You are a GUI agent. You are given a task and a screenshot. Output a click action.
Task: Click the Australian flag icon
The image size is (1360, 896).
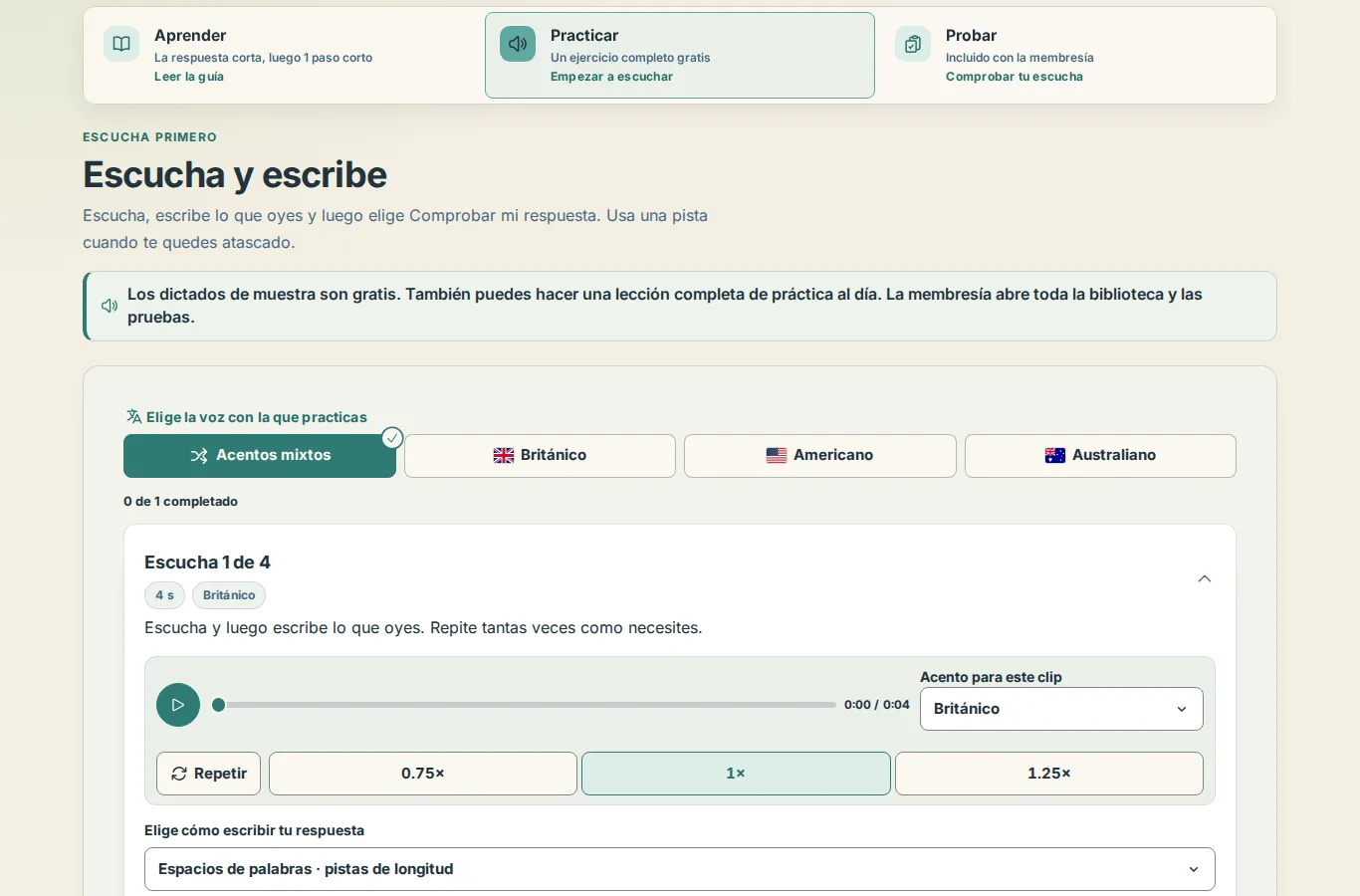(x=1055, y=455)
